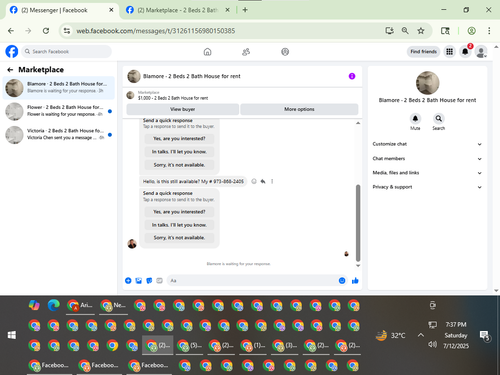Send upper quick reply 'In talks. I'll let you know.'
The height and width of the screenshot is (375, 500).
pyautogui.click(x=179, y=152)
